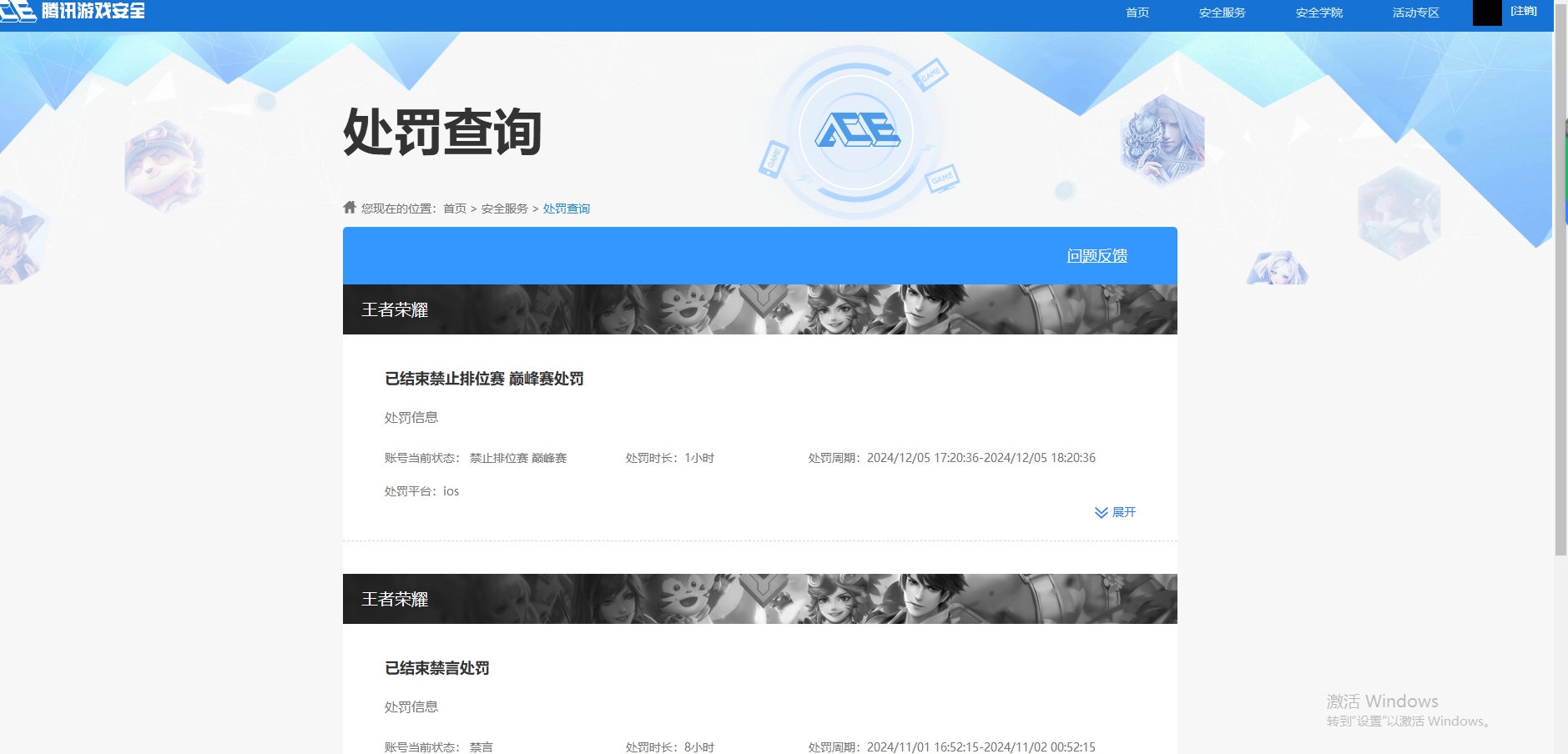
Task: Click 处罚查询 in the breadcrumb
Action: (567, 209)
